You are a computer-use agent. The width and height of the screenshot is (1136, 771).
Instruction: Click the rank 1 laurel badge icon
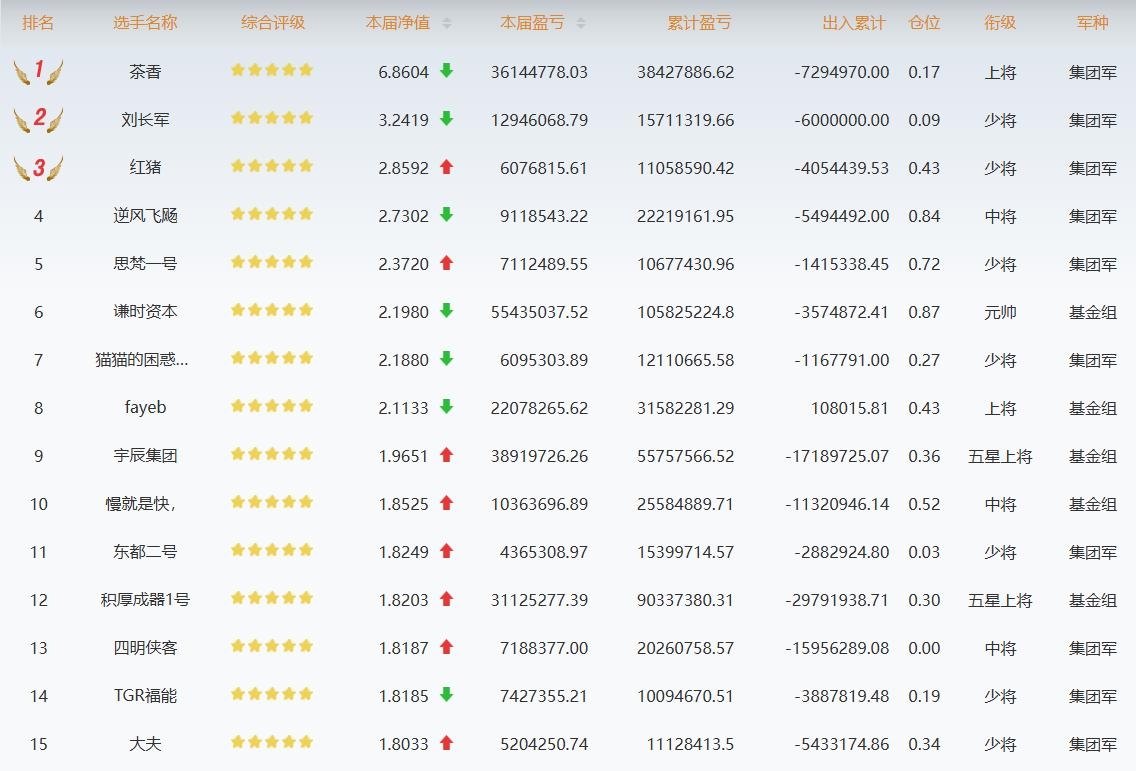[38, 72]
